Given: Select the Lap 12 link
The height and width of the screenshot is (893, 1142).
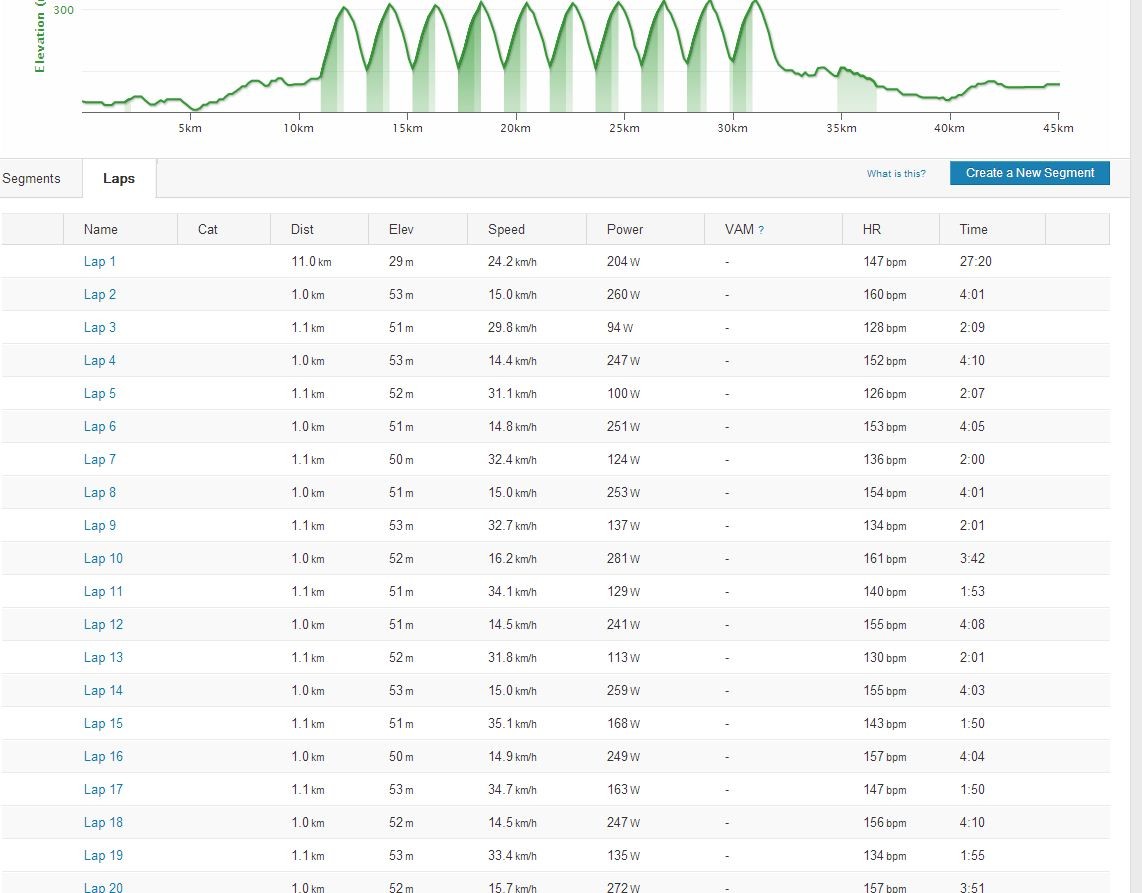Looking at the screenshot, I should (103, 624).
